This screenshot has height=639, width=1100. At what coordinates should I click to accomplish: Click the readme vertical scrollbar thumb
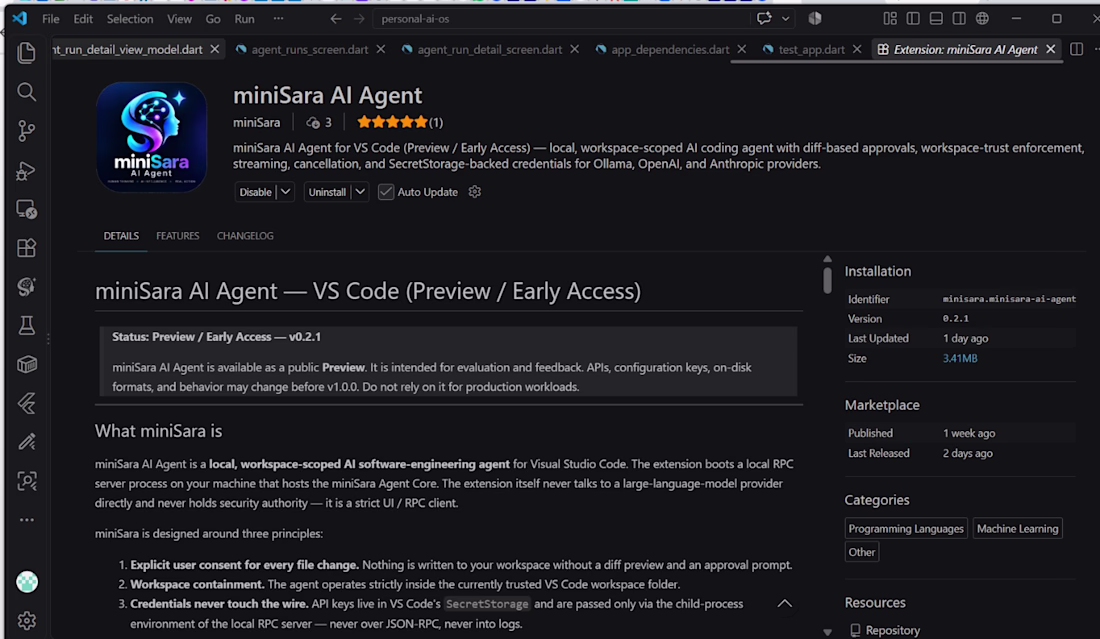[x=827, y=280]
